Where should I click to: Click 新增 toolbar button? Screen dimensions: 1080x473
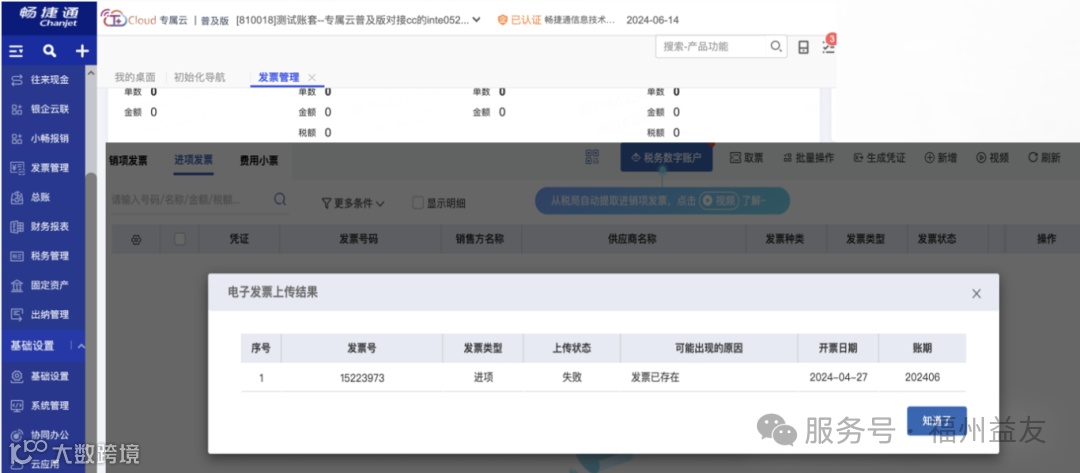click(941, 158)
